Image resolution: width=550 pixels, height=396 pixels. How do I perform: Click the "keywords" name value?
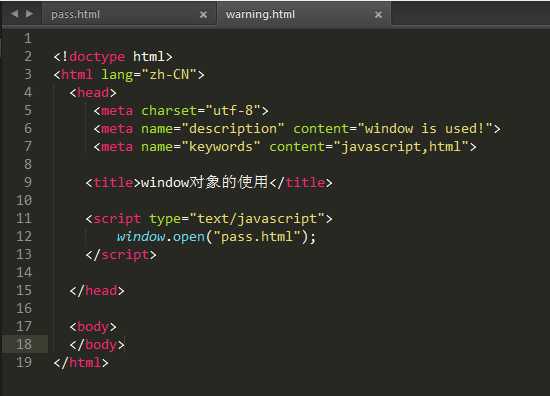220,147
